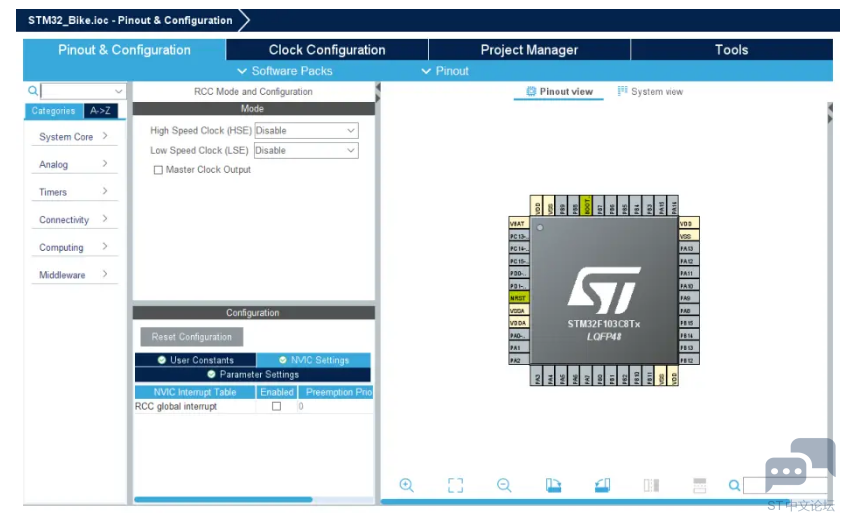Click pin PA10 on the chip

(688, 285)
